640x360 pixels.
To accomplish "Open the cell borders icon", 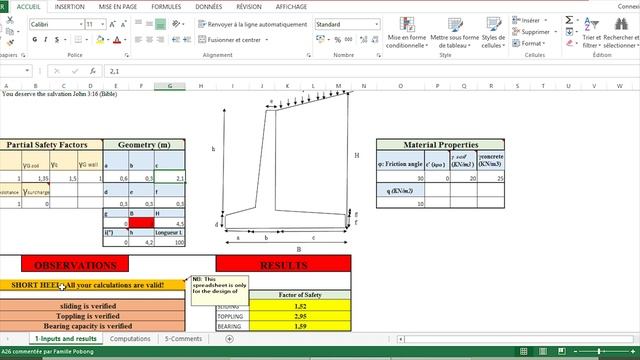I will [x=78, y=40].
